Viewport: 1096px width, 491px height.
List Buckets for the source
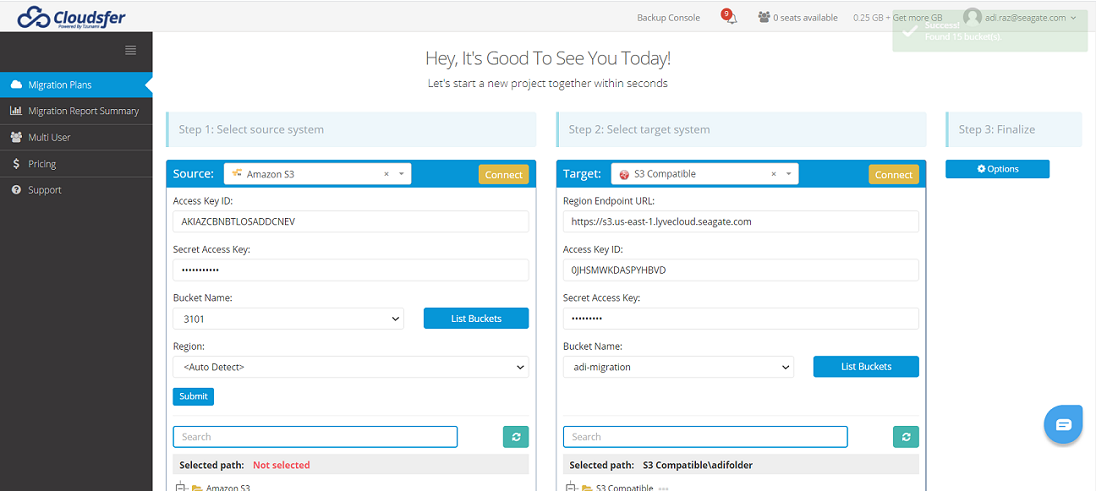pos(476,319)
